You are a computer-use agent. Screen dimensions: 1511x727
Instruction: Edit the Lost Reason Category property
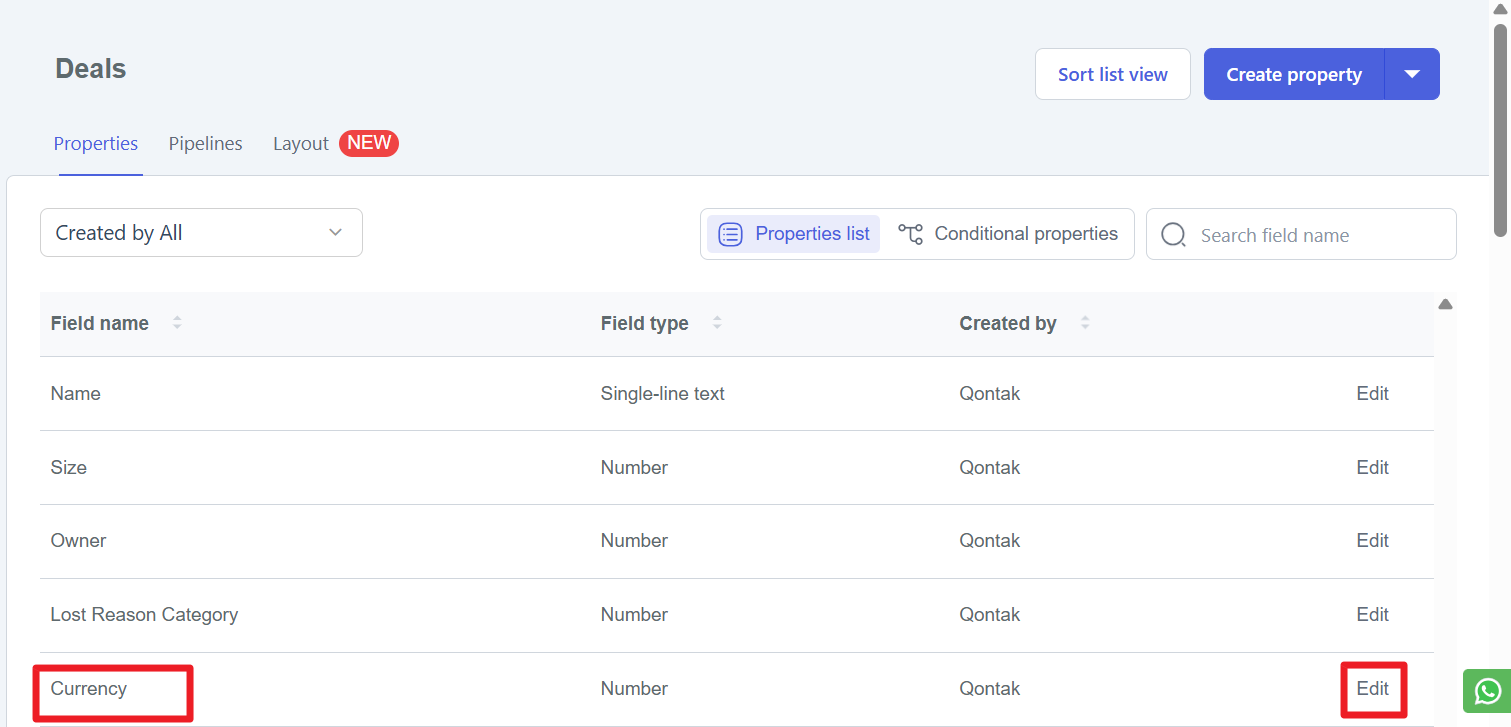click(1372, 615)
